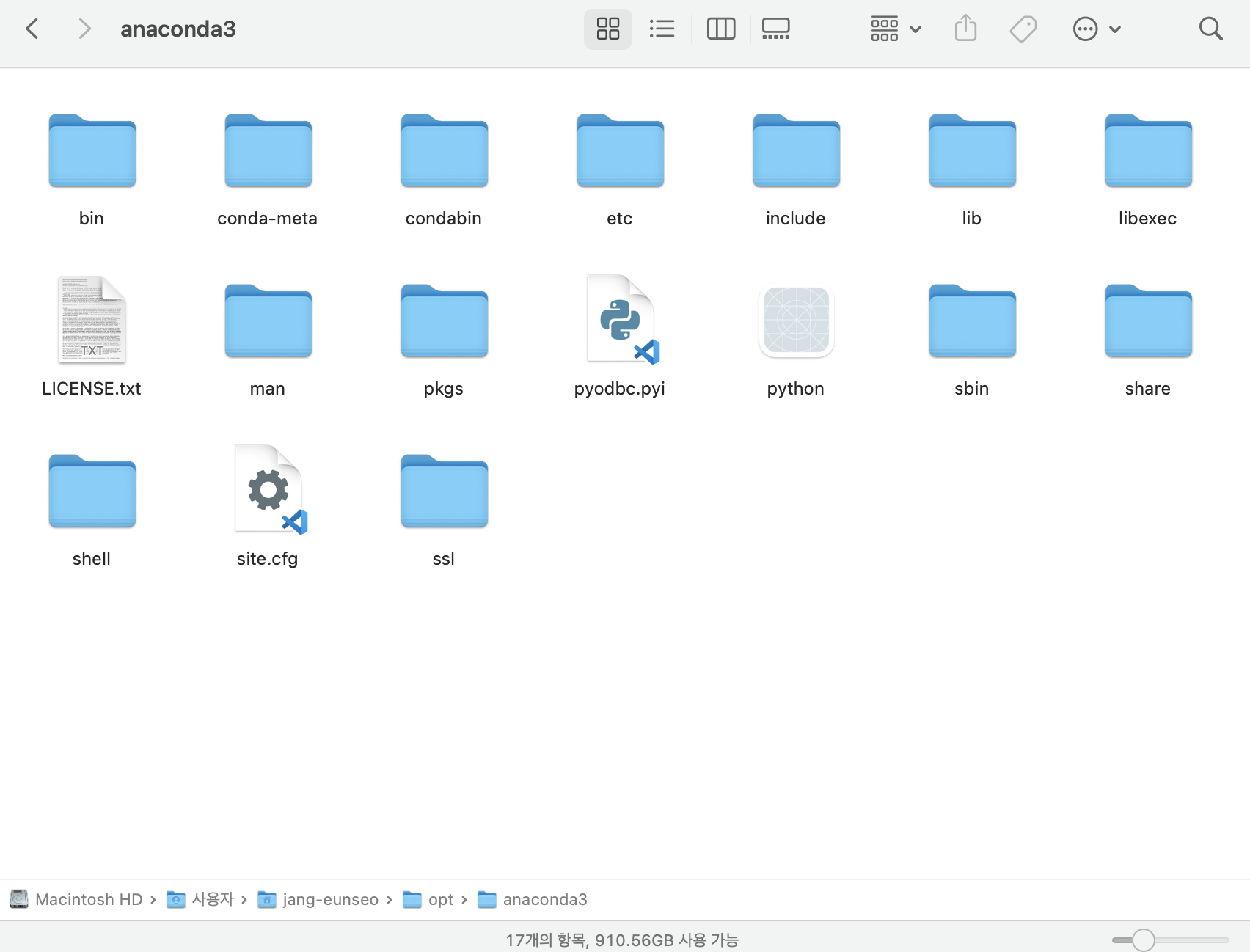Open the group-by dropdown
1250x952 pixels.
click(896, 29)
